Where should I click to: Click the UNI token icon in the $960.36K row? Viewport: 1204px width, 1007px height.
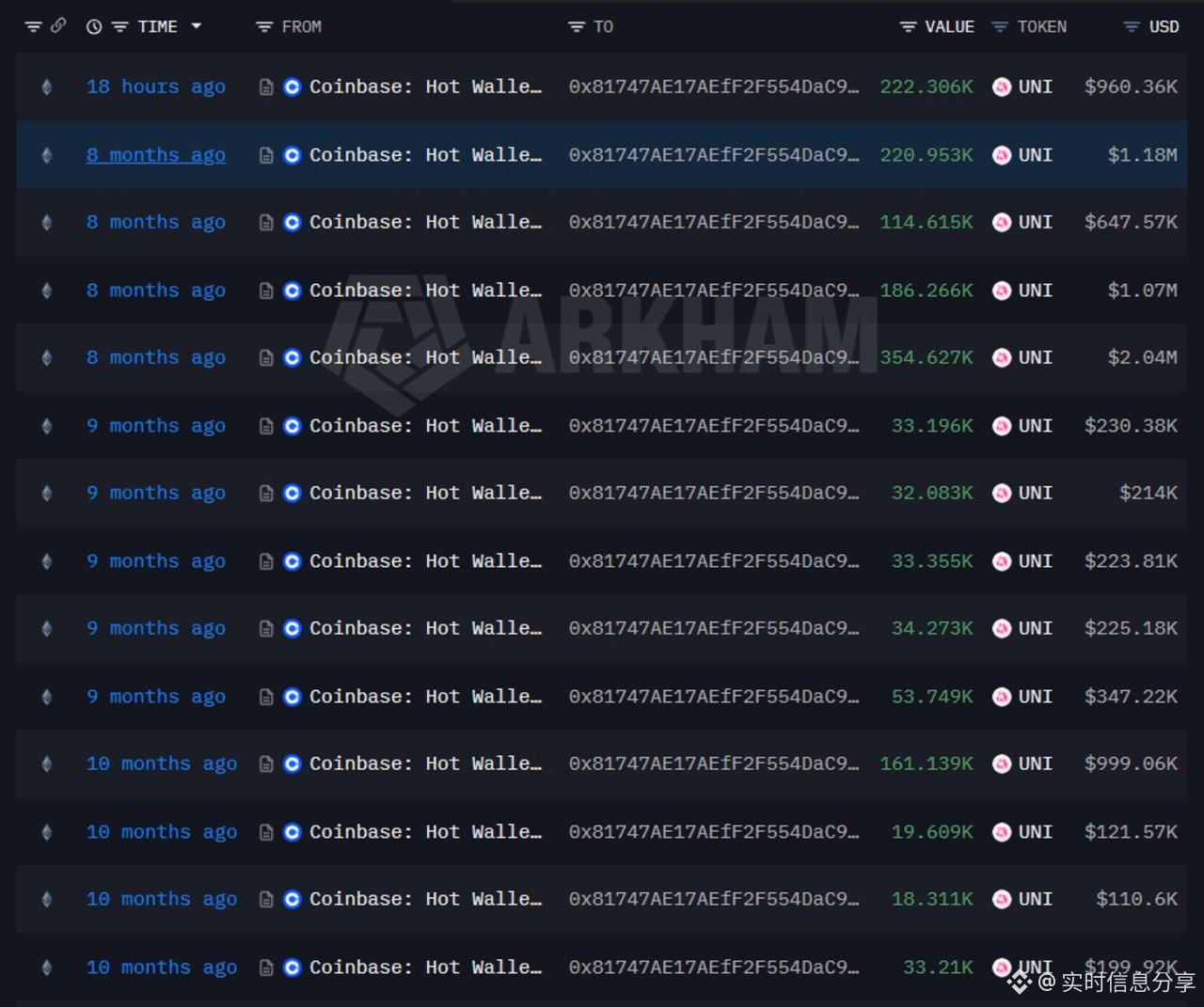coord(1002,87)
